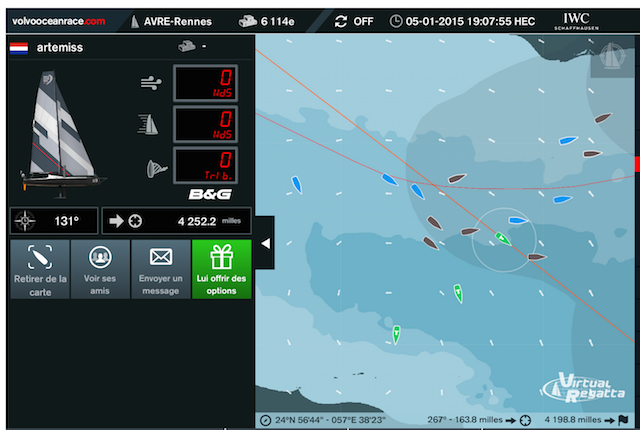Click the finish flag icon in status bar

click(x=623, y=420)
